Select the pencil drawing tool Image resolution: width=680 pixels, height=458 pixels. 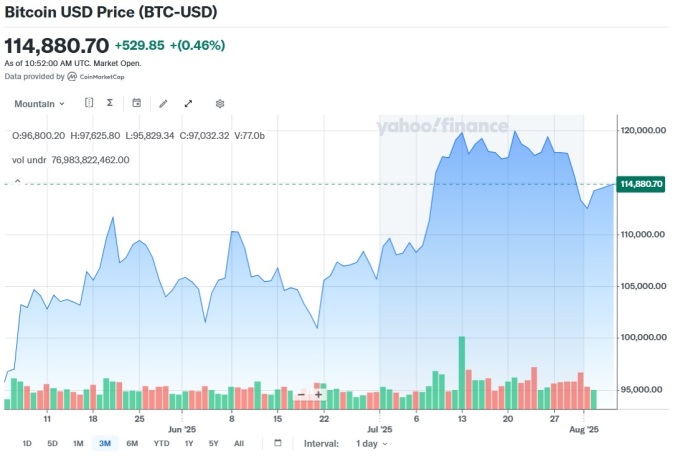click(x=163, y=103)
